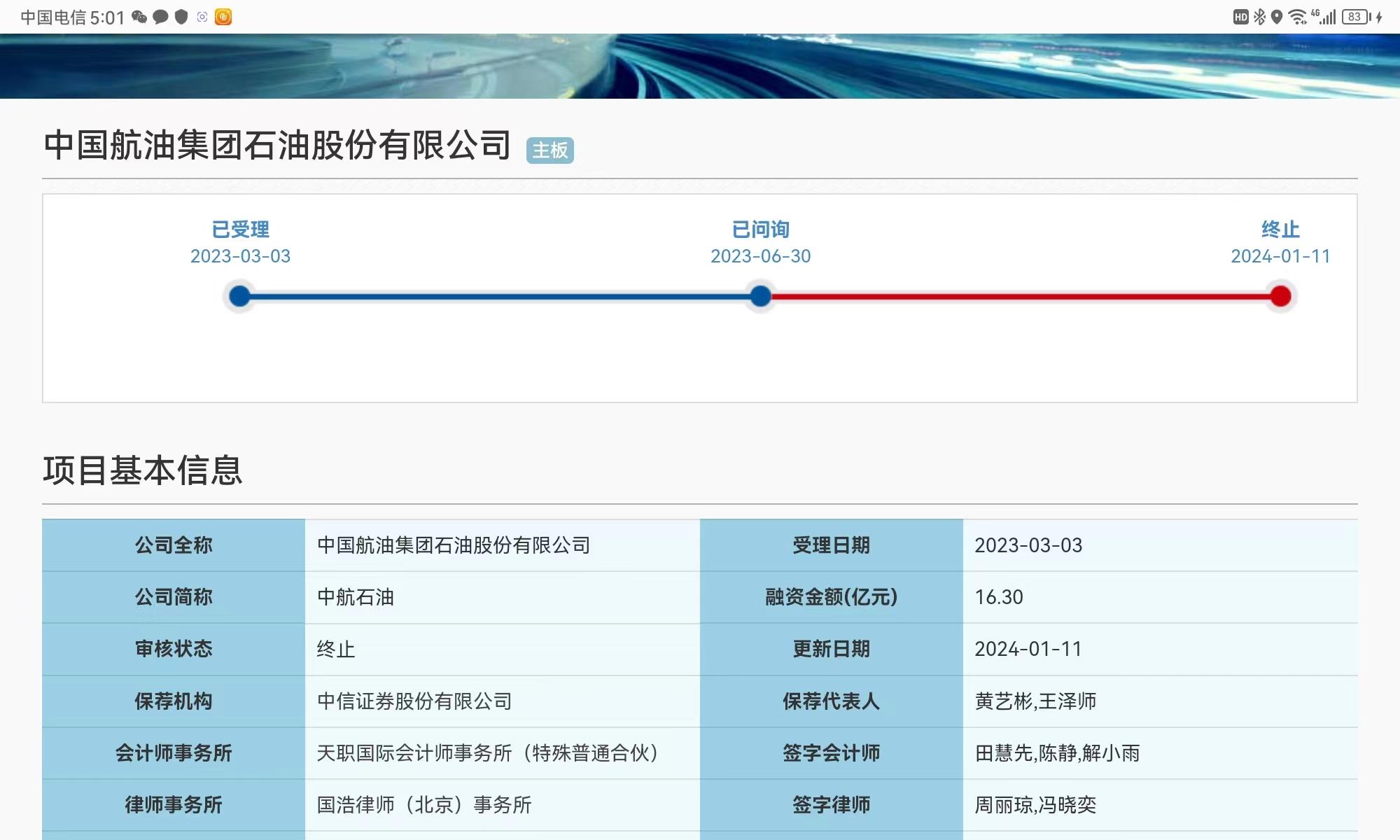Screen dimensions: 1400x840
Task: Click the company title heading 中国航油集团石油股份有限公司
Action: [277, 146]
